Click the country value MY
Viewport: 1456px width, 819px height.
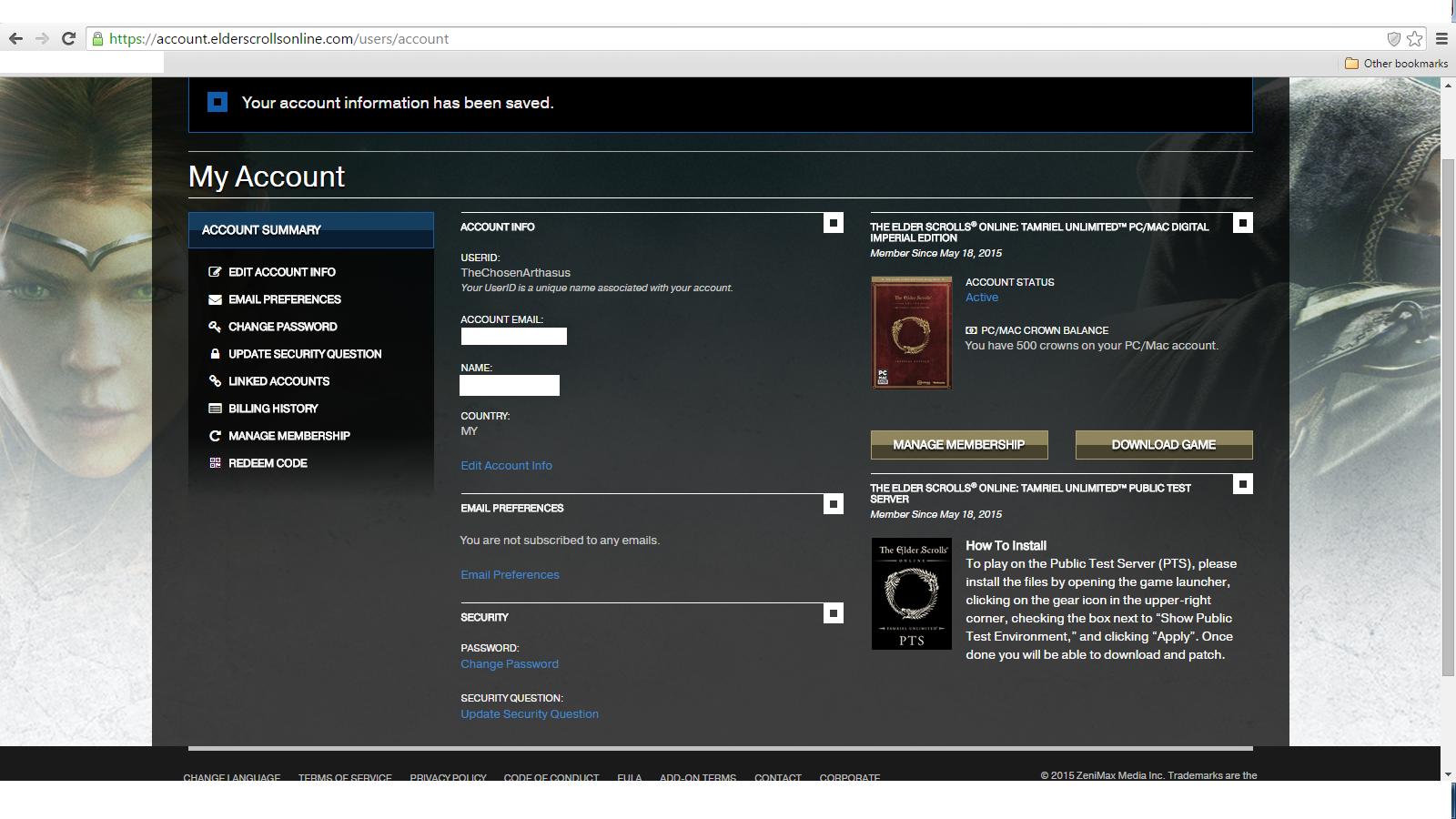(469, 430)
